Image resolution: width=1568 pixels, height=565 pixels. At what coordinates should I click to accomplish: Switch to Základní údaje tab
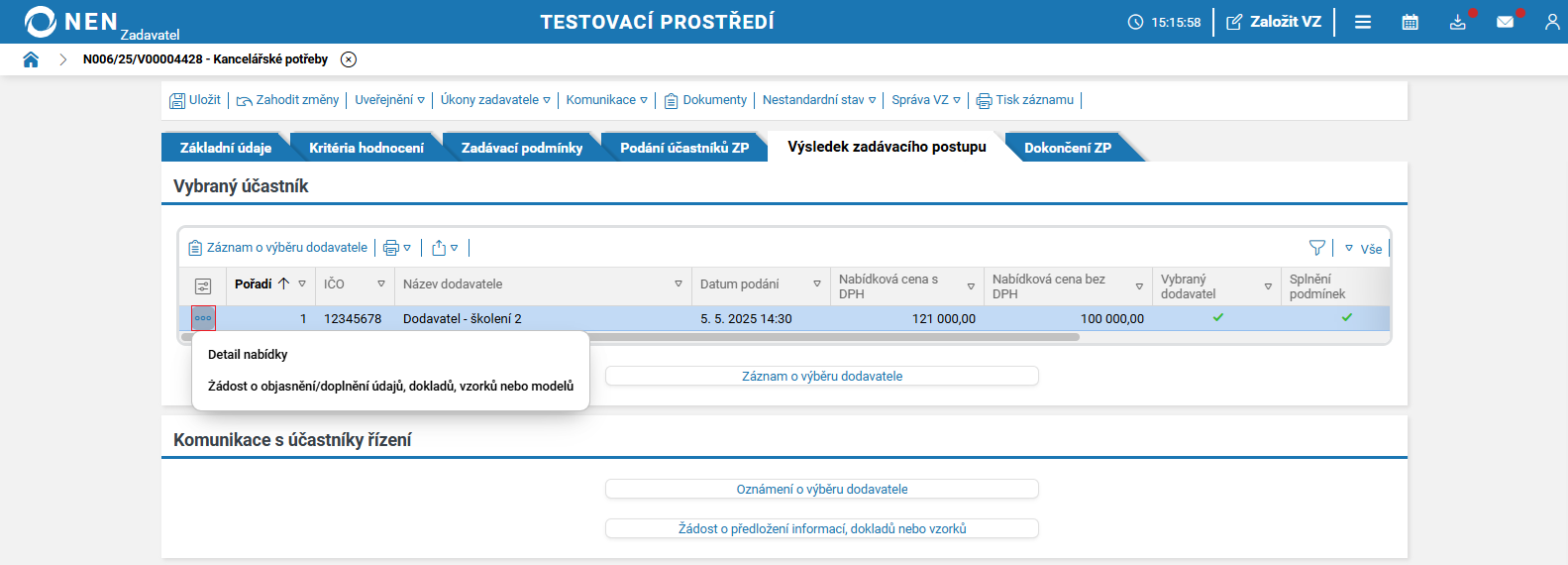[x=226, y=148]
